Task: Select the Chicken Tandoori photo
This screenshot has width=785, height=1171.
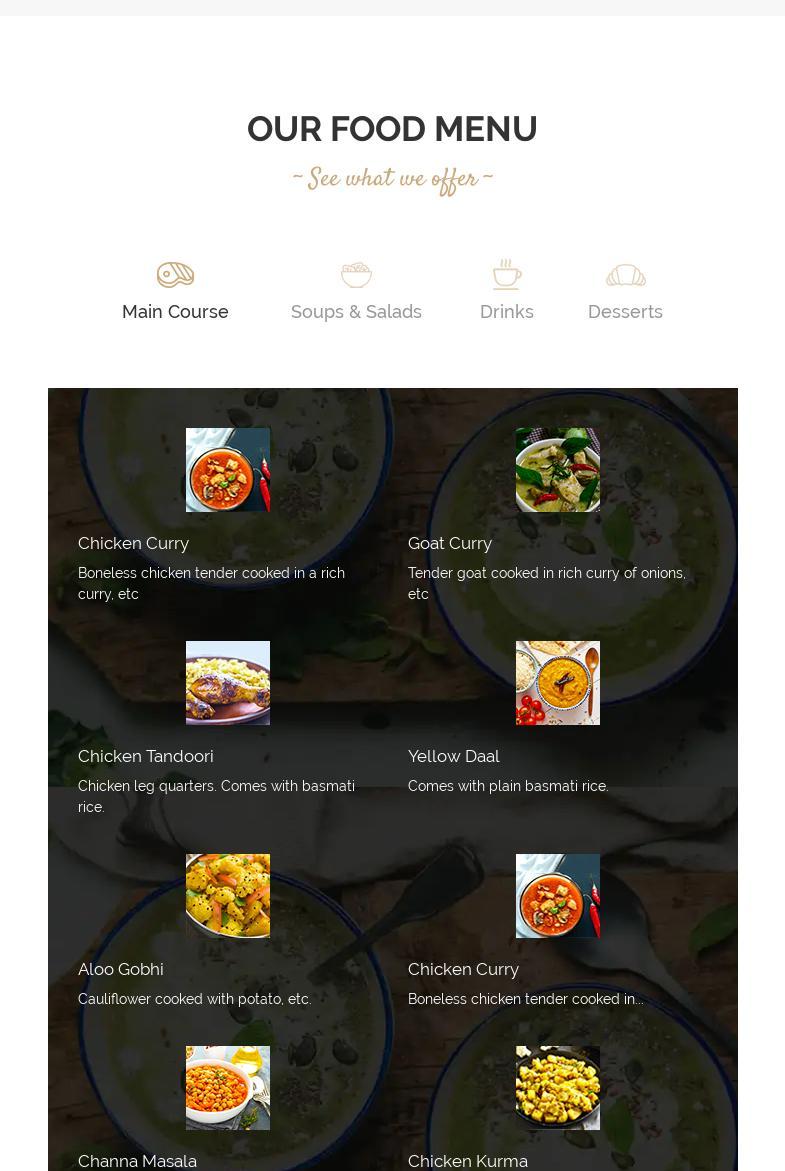Action: [228, 683]
